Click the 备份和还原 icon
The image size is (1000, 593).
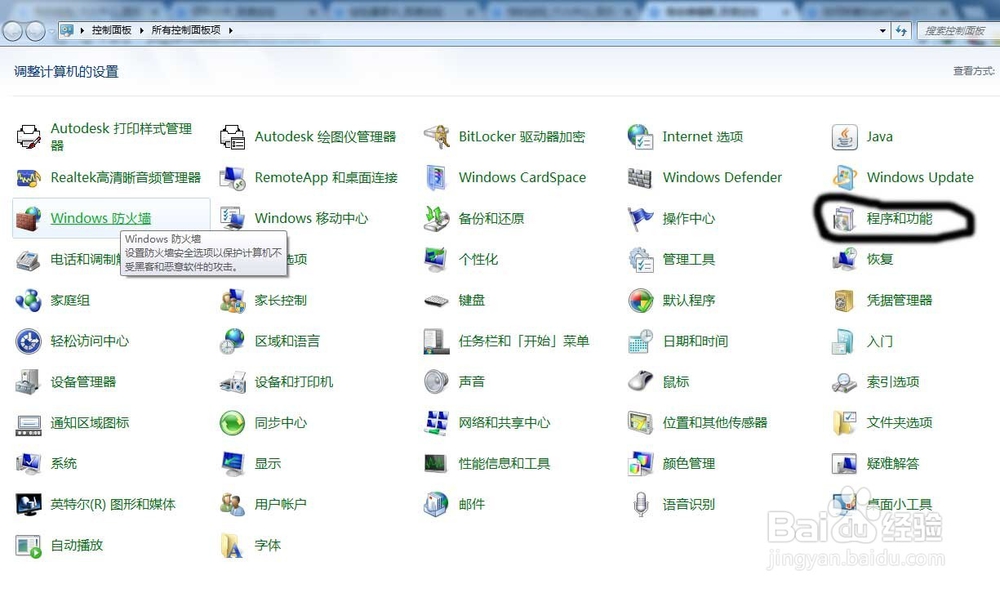[x=436, y=218]
